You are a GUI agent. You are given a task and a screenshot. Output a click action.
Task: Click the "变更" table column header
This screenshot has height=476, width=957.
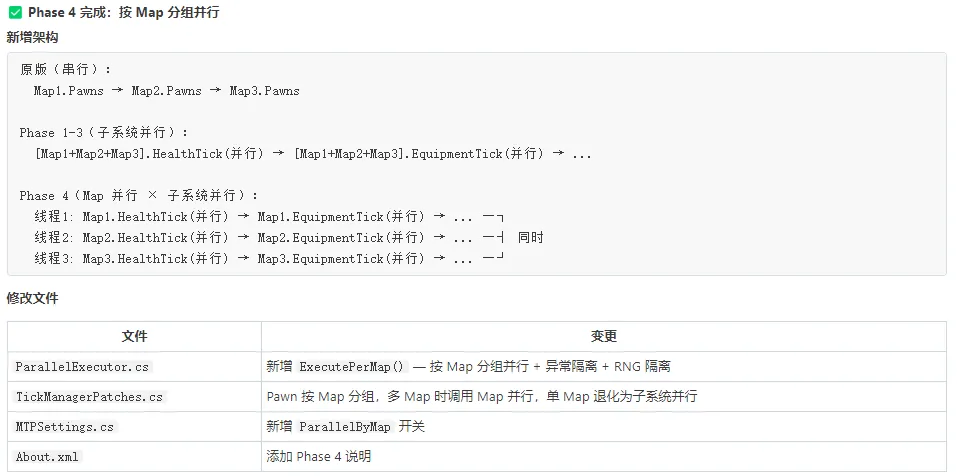click(x=603, y=337)
